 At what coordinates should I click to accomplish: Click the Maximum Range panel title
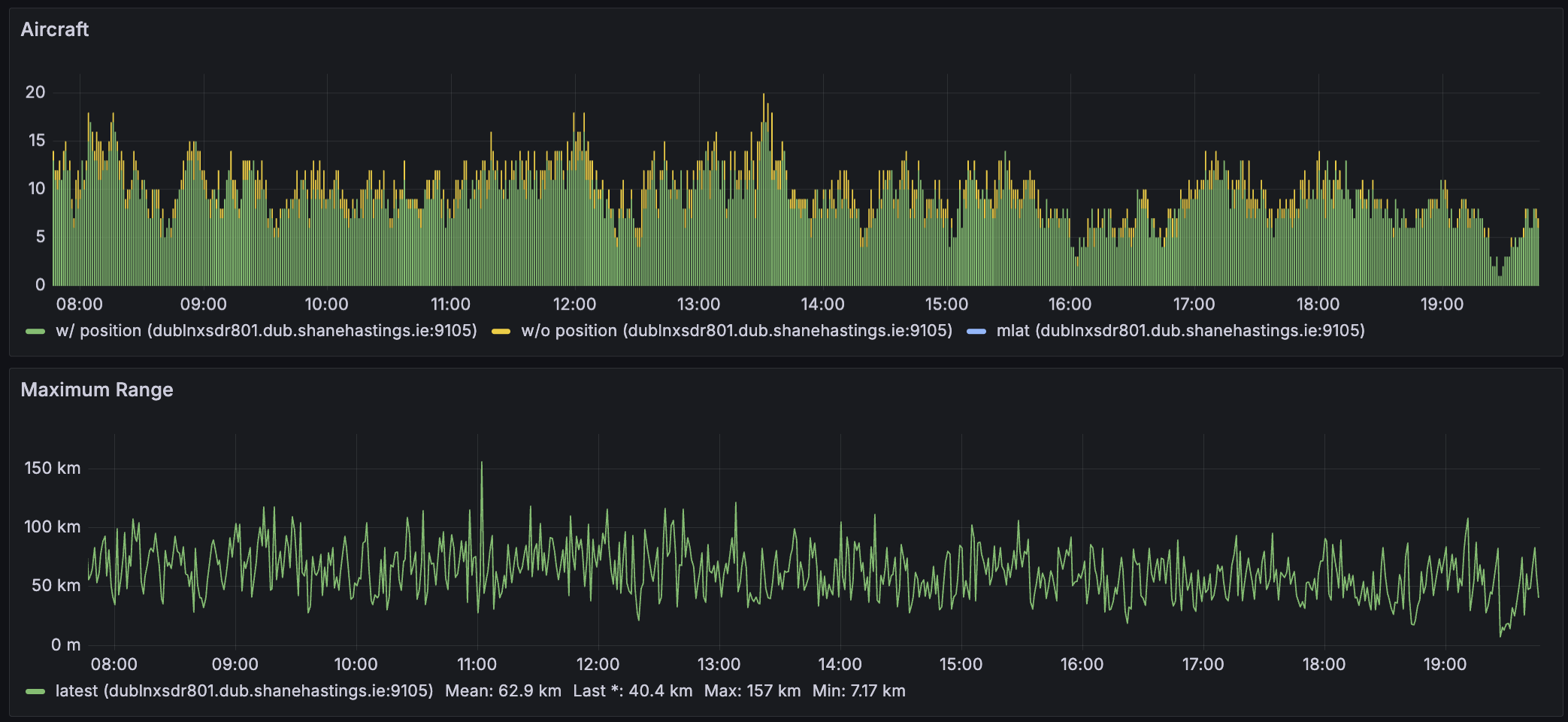(97, 390)
